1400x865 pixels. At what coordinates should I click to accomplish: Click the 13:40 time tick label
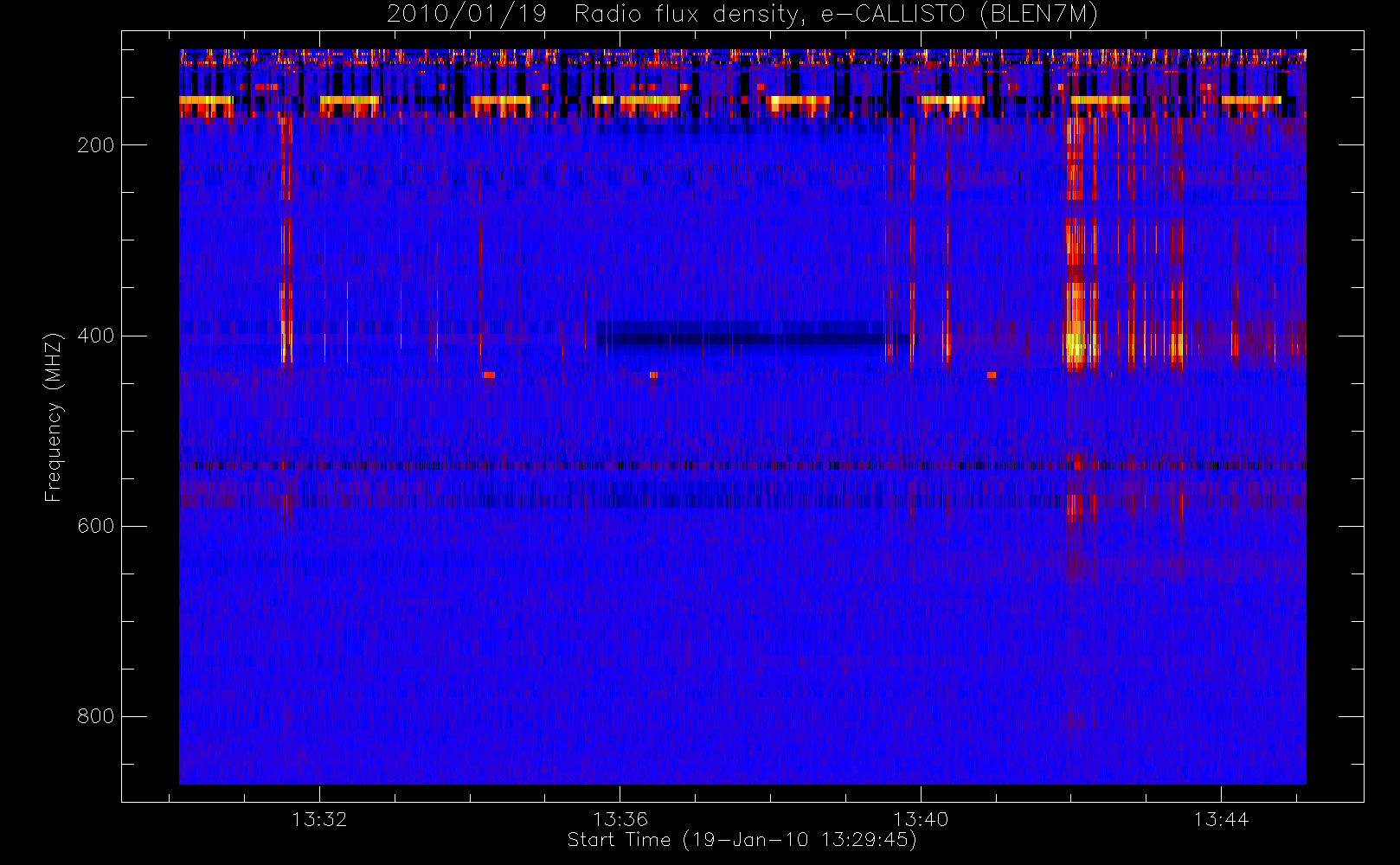tap(921, 819)
